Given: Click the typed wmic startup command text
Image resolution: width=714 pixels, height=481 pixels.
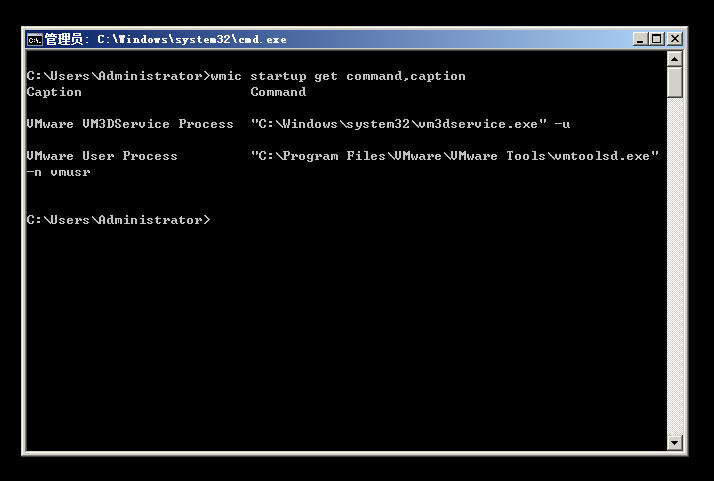Looking at the screenshot, I should 338,76.
